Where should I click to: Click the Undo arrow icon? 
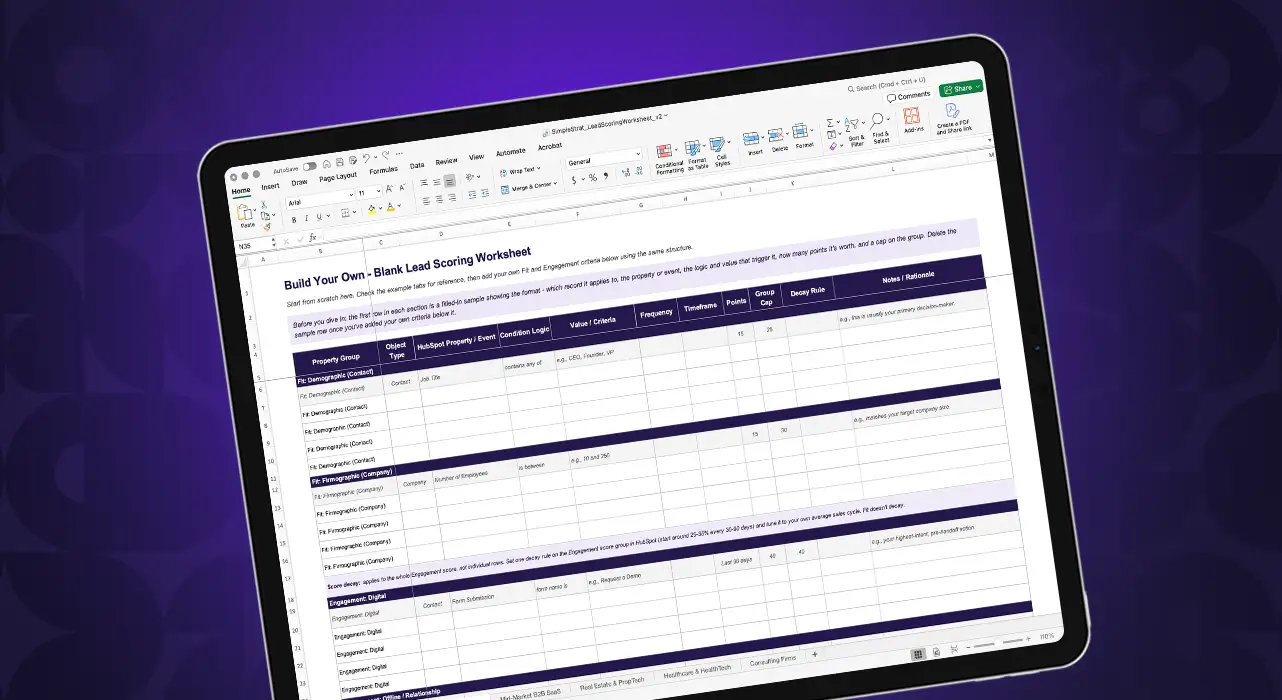pos(366,158)
